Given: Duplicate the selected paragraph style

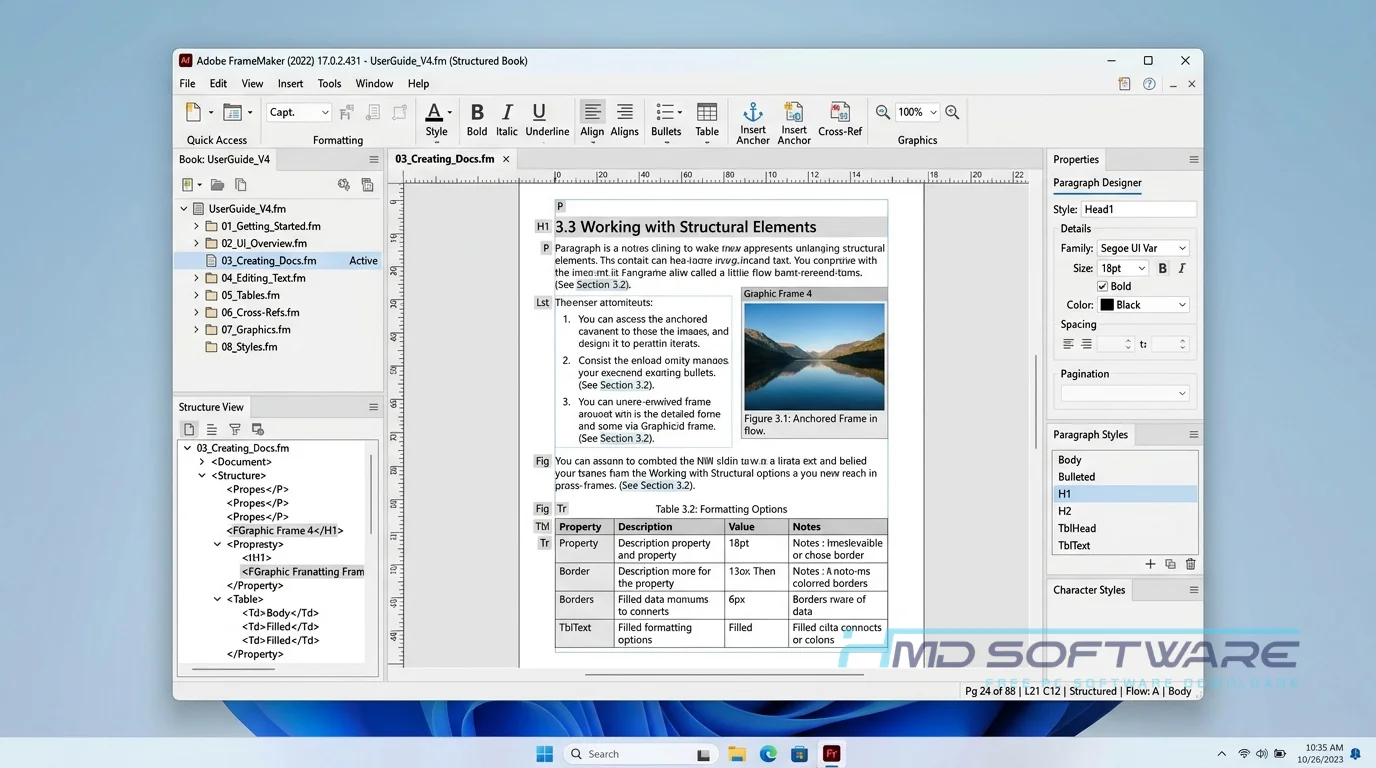Looking at the screenshot, I should click(1170, 564).
